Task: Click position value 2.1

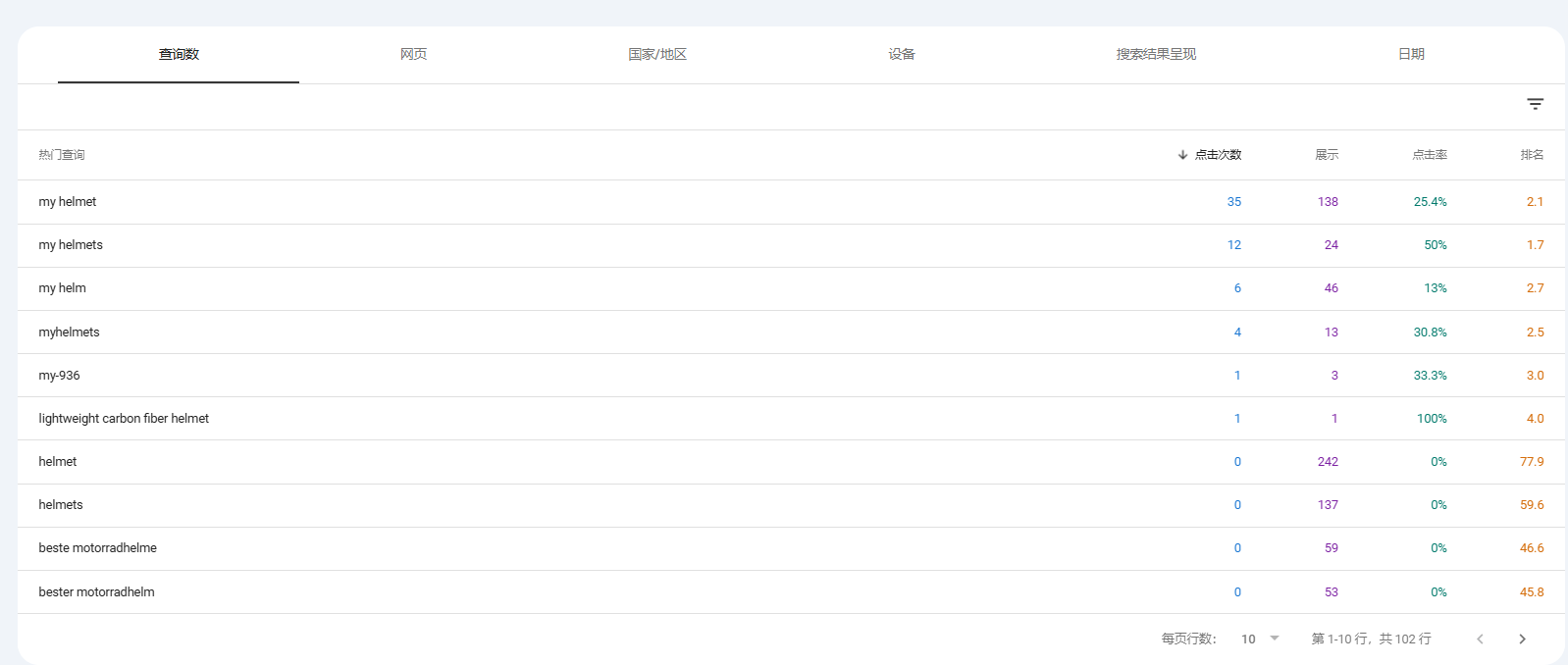Action: tap(1535, 202)
